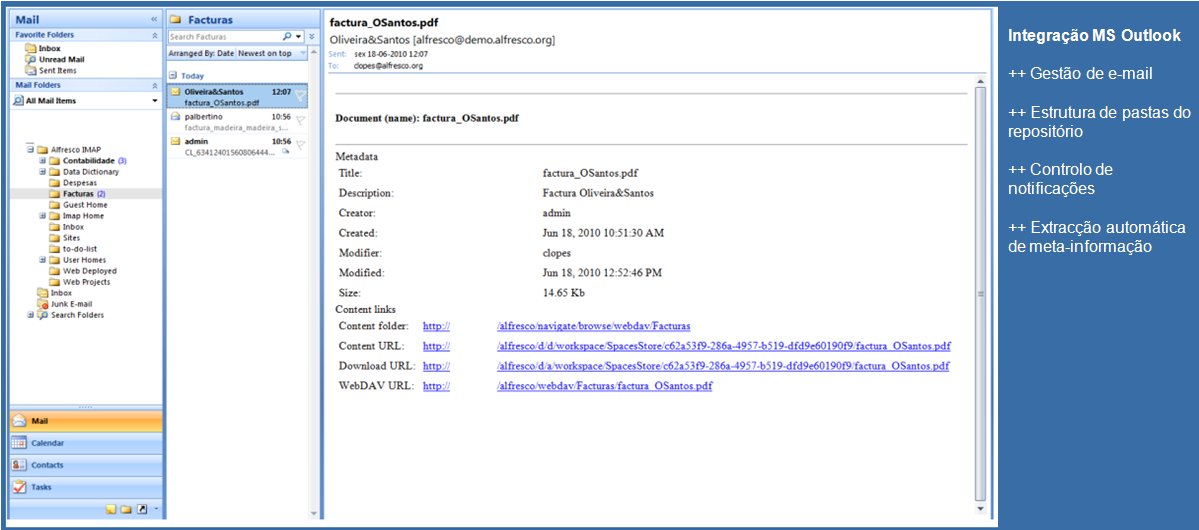Click reading pane scroll-down arrow
Image resolution: width=1199 pixels, height=530 pixels.
[981, 508]
